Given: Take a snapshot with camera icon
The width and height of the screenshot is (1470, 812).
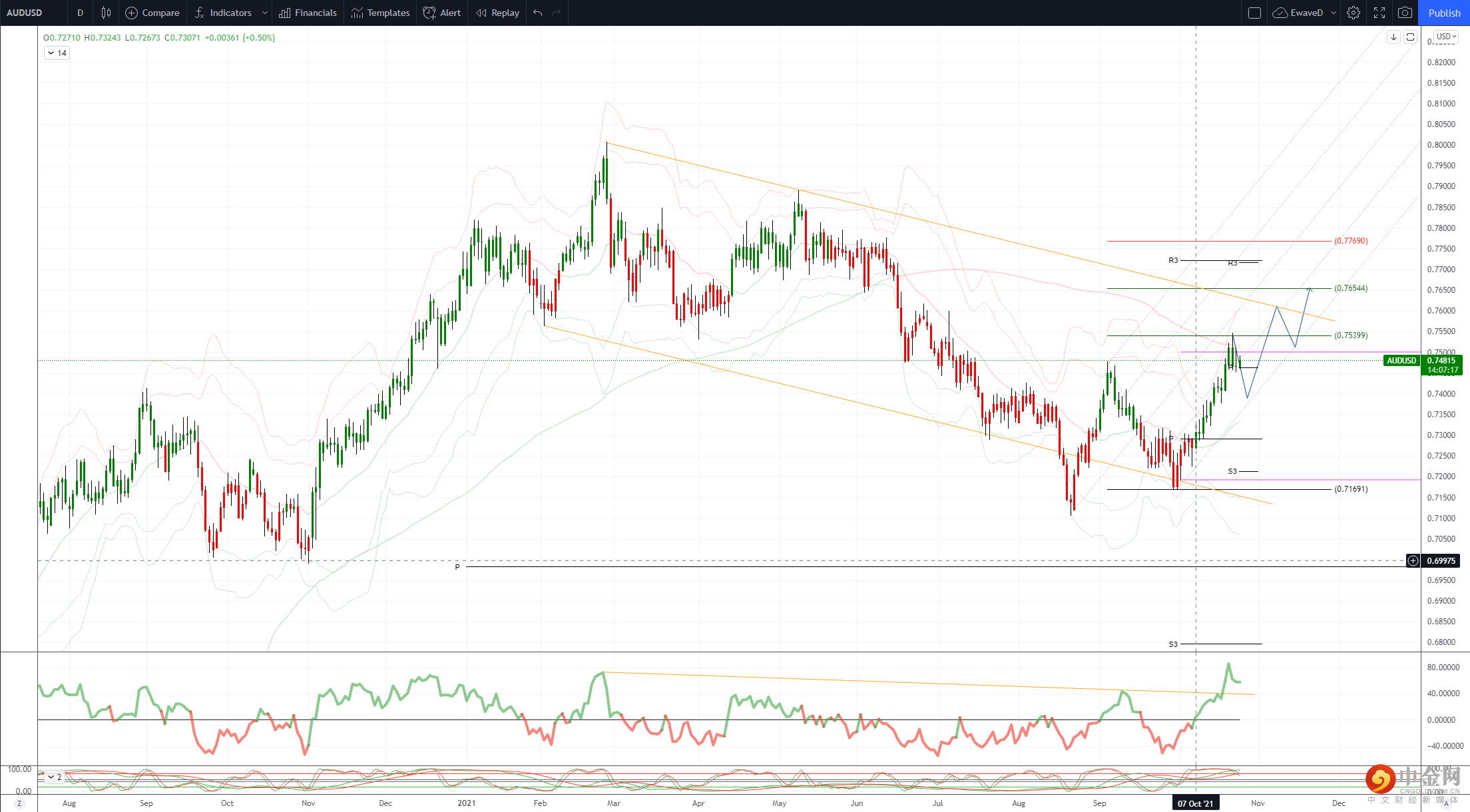Looking at the screenshot, I should pos(1405,13).
